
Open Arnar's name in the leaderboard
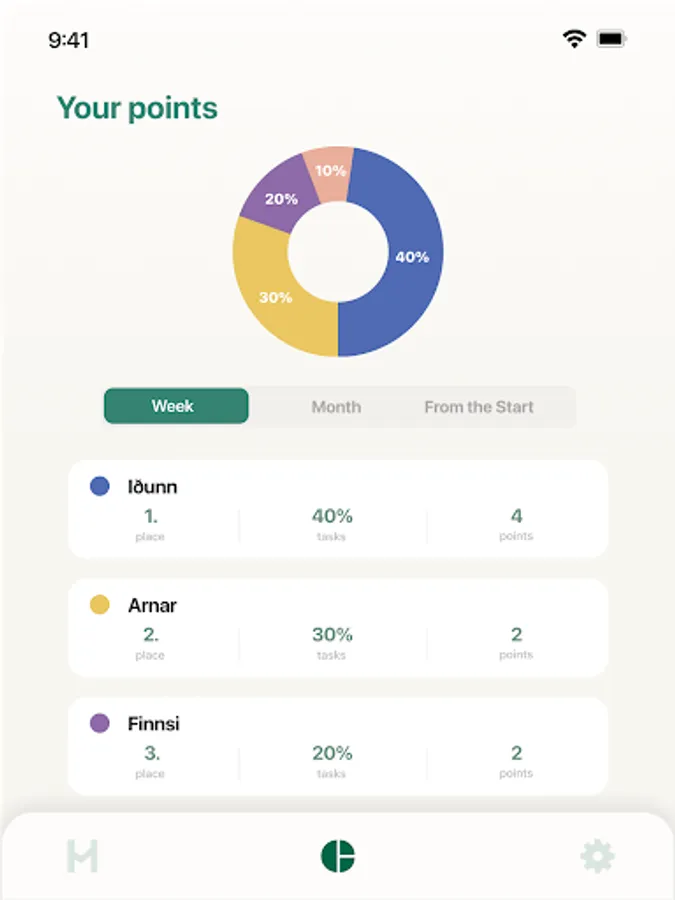click(152, 605)
